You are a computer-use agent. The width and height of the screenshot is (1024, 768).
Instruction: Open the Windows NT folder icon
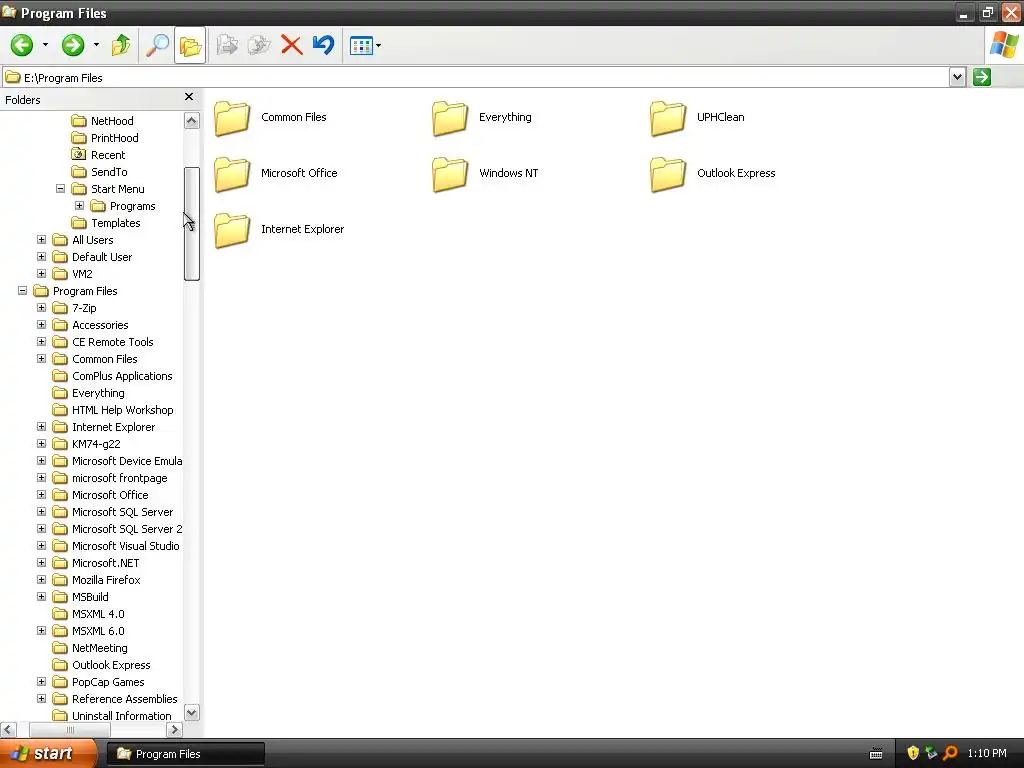tap(449, 174)
